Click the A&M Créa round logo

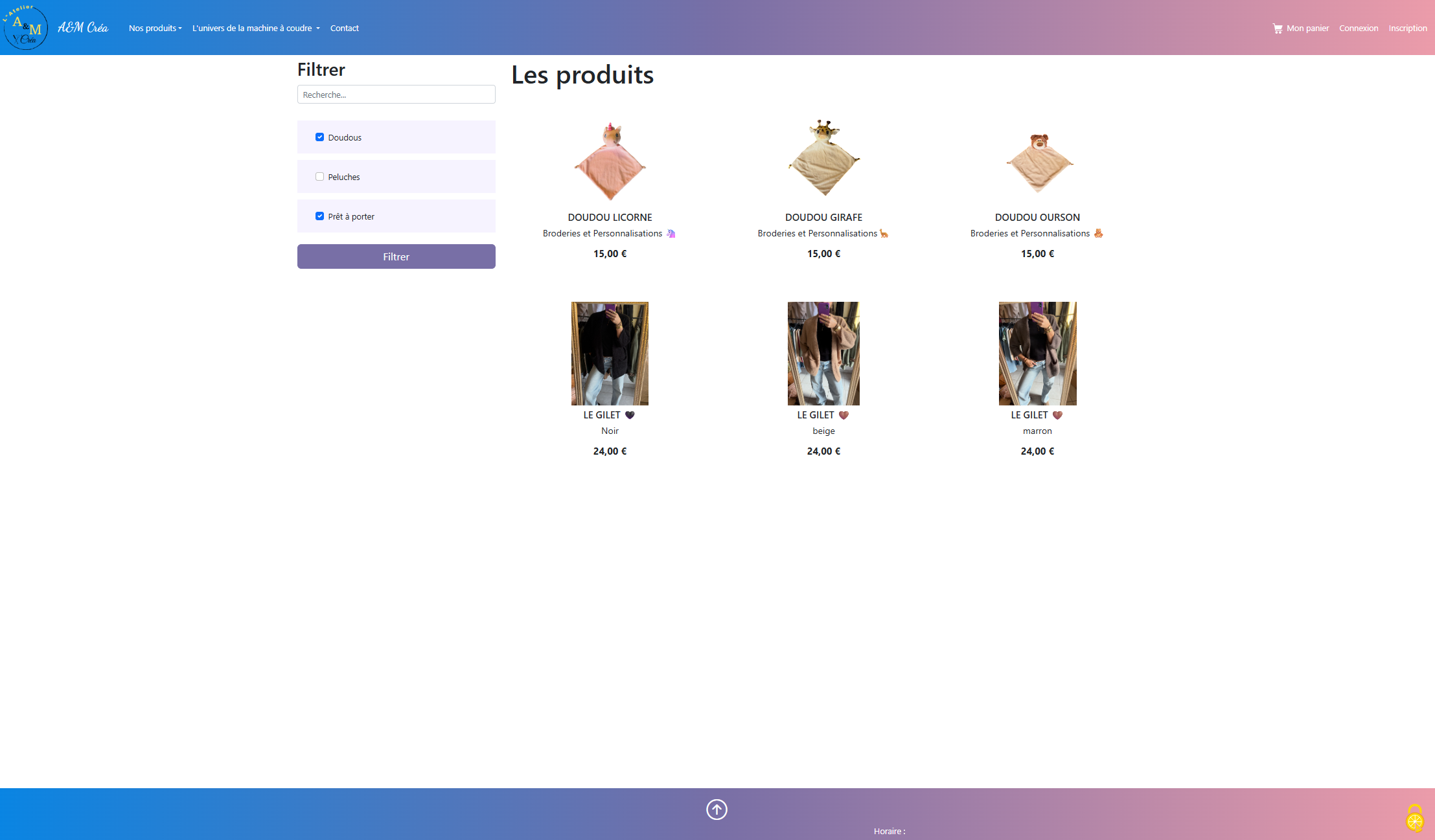[26, 27]
